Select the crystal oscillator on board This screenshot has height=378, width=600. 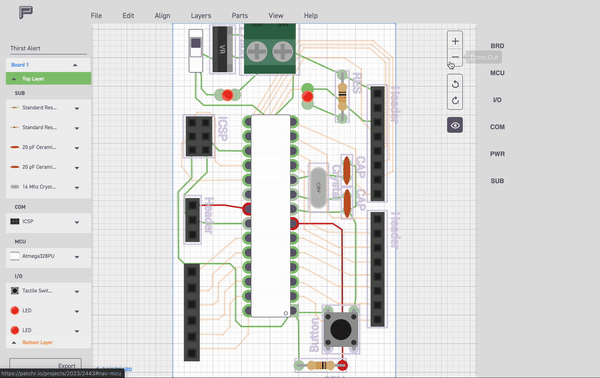coord(318,187)
